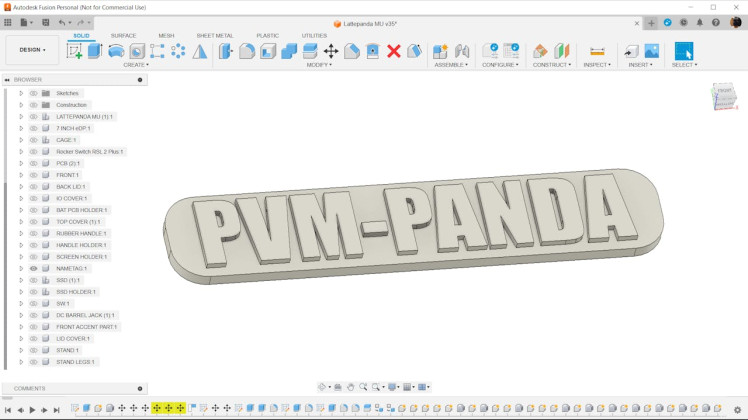Jump to timeline start
The width and height of the screenshot is (748, 420).
tap(8, 410)
